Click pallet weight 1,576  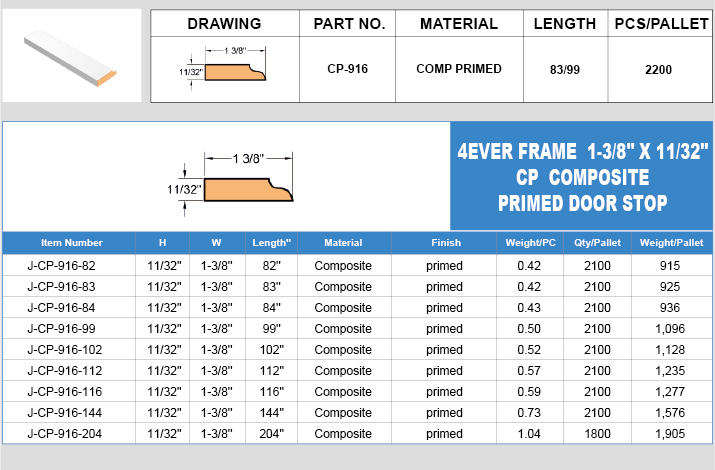670,413
